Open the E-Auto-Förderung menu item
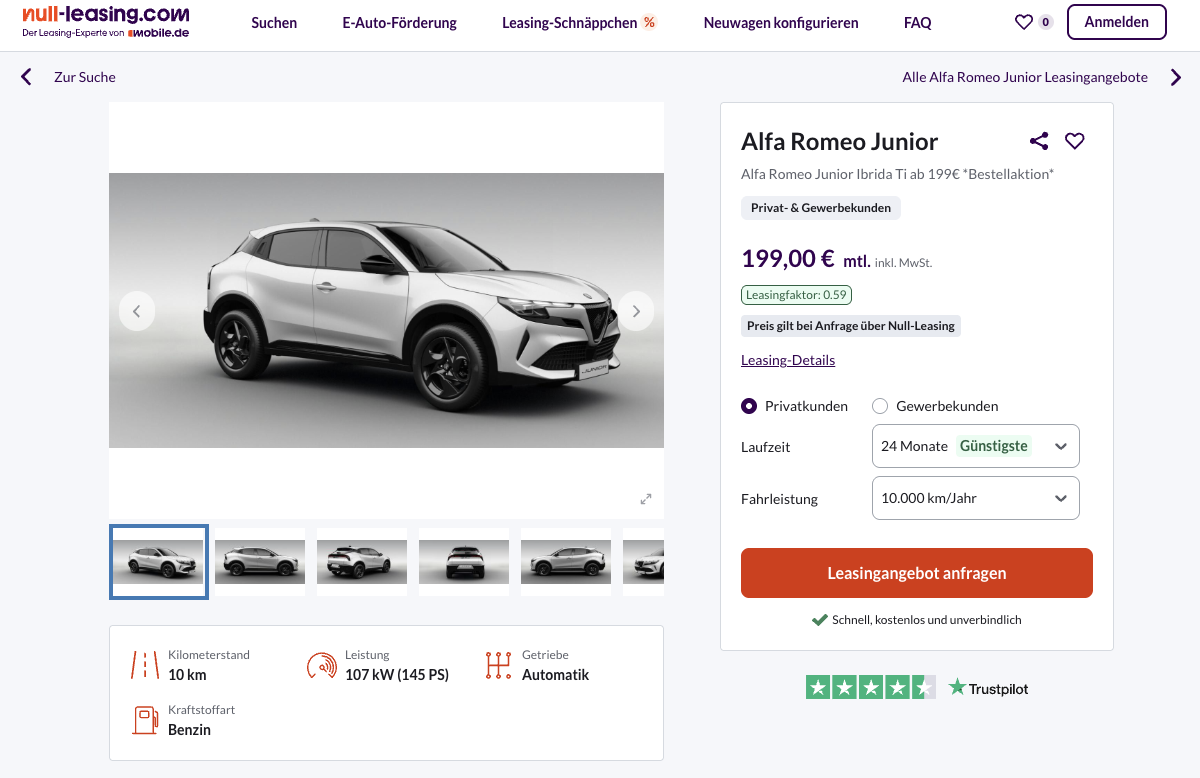 coord(399,22)
